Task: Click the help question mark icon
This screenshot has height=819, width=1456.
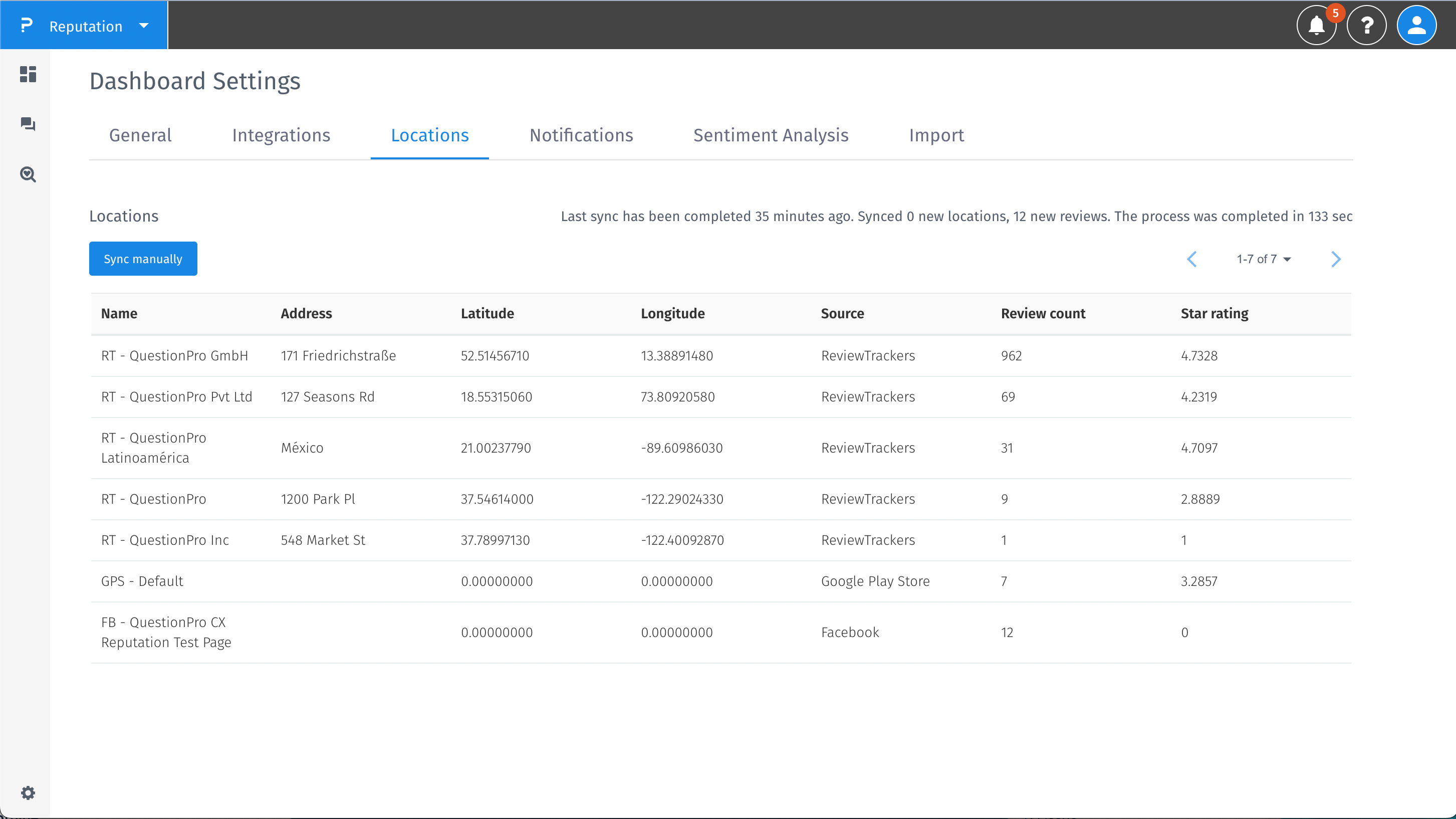Action: click(1366, 26)
